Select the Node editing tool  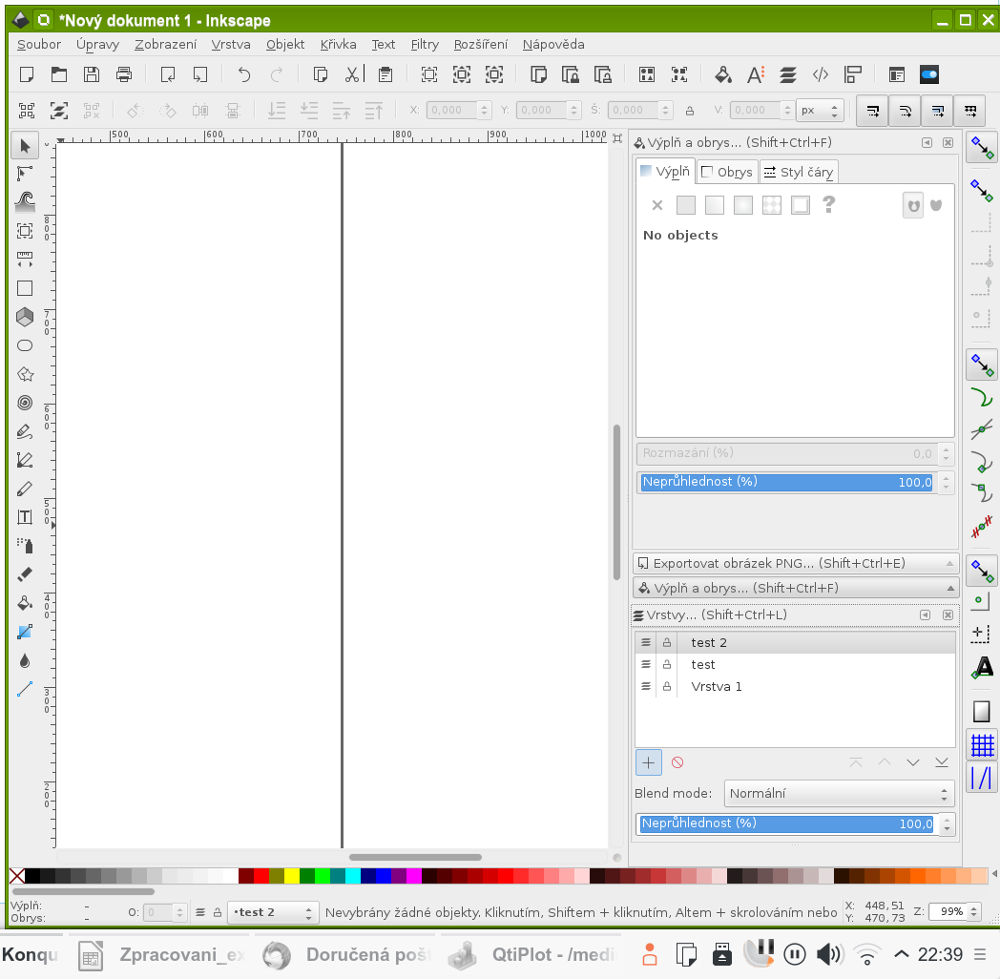tap(24, 173)
